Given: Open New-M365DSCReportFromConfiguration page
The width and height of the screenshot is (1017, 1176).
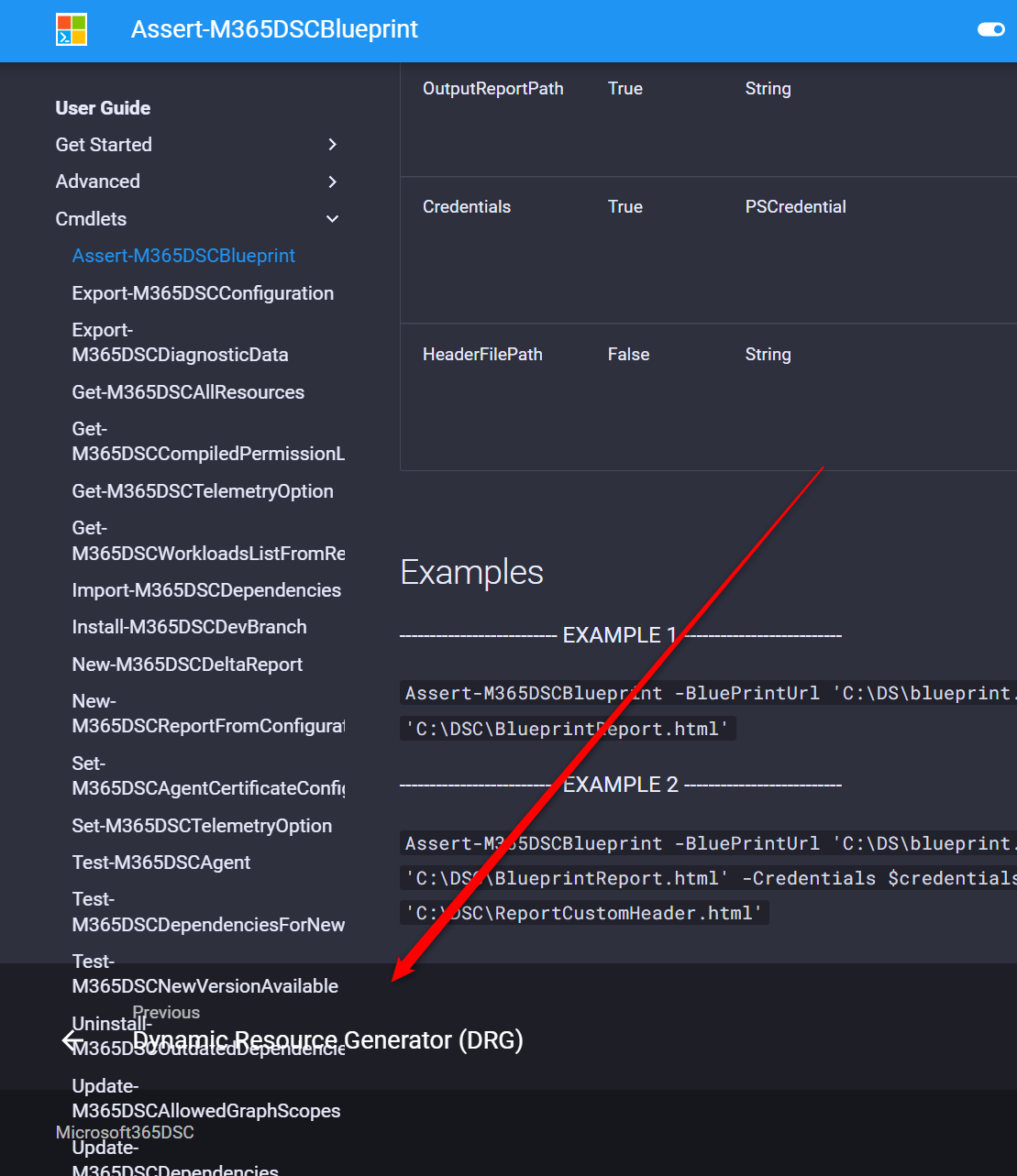Looking at the screenshot, I should pos(208,713).
